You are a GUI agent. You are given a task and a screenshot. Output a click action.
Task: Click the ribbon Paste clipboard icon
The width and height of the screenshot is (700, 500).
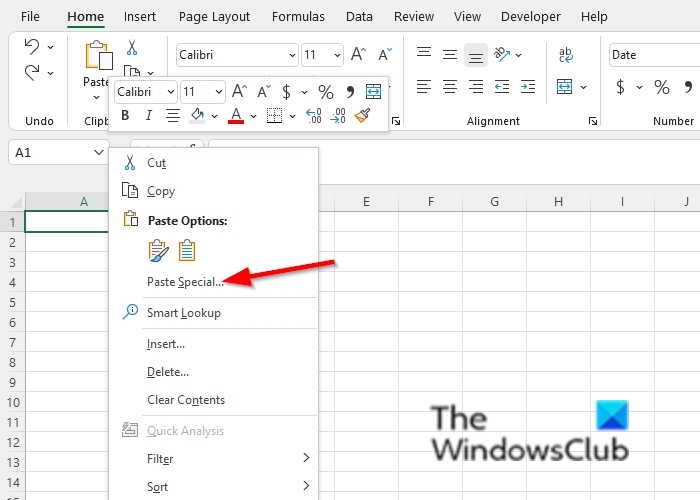tap(99, 55)
